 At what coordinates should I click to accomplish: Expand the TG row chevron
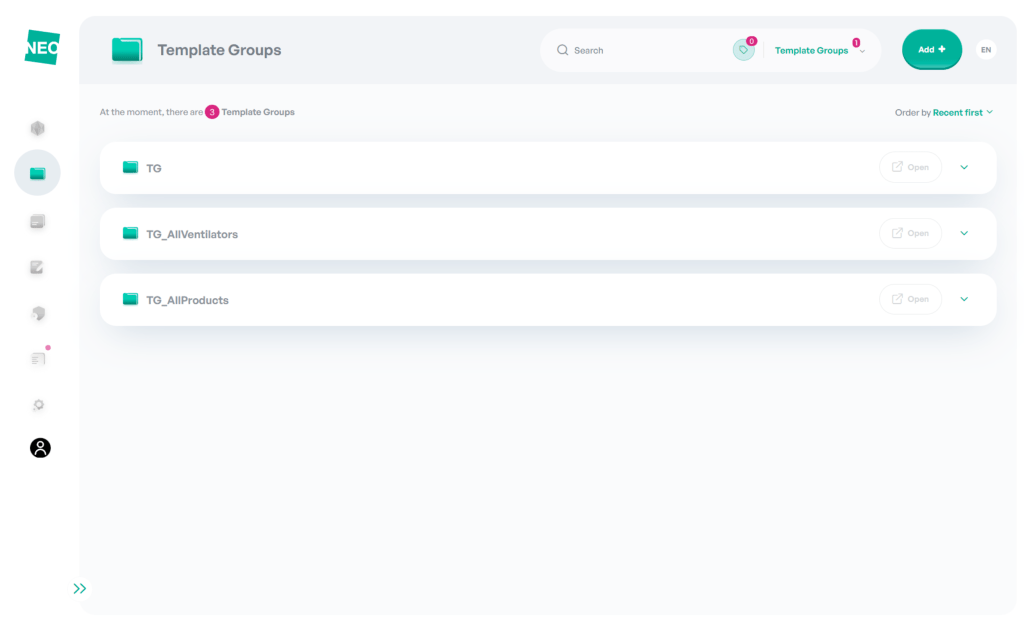pos(964,167)
